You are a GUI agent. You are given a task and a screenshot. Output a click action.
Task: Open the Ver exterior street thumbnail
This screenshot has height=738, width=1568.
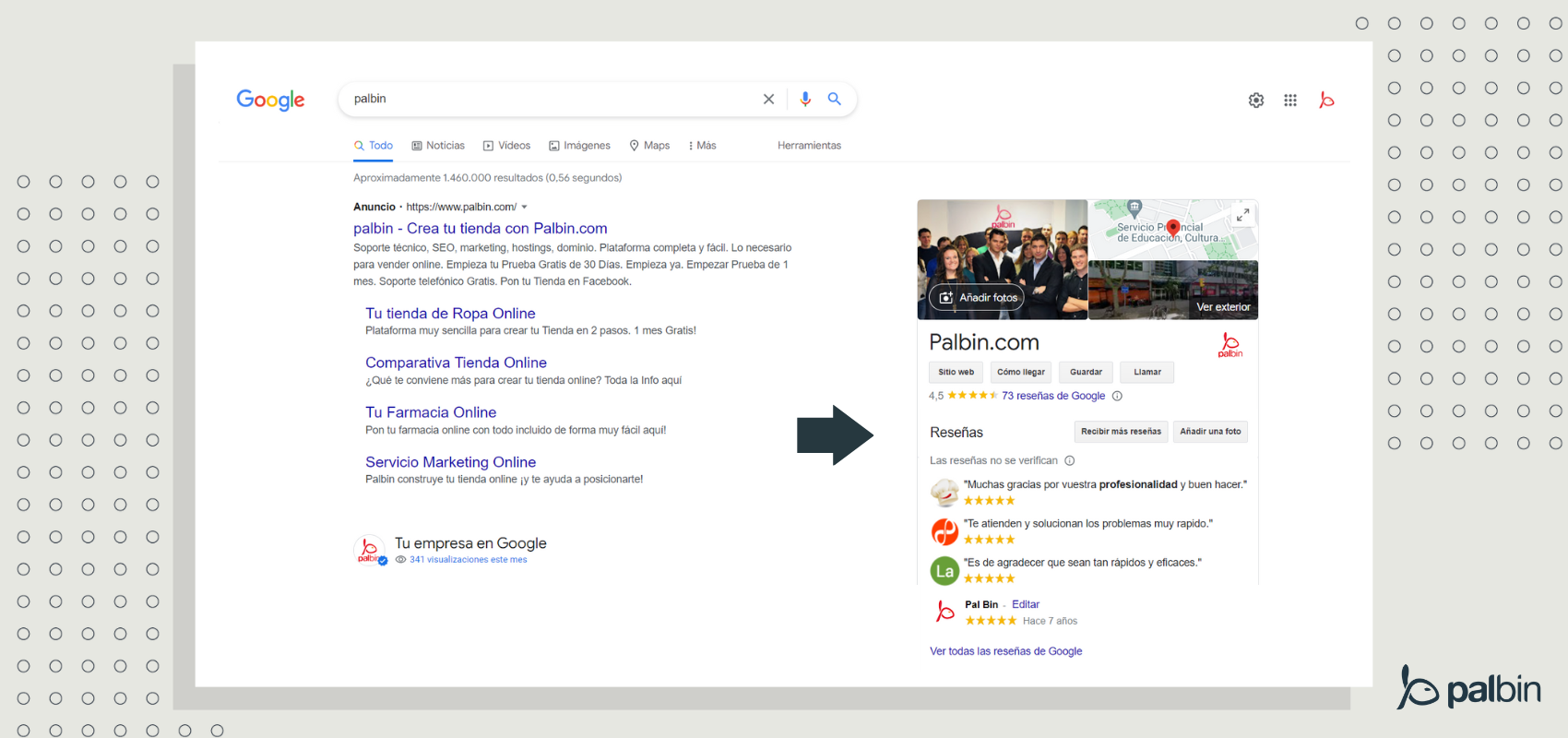pos(1173,291)
